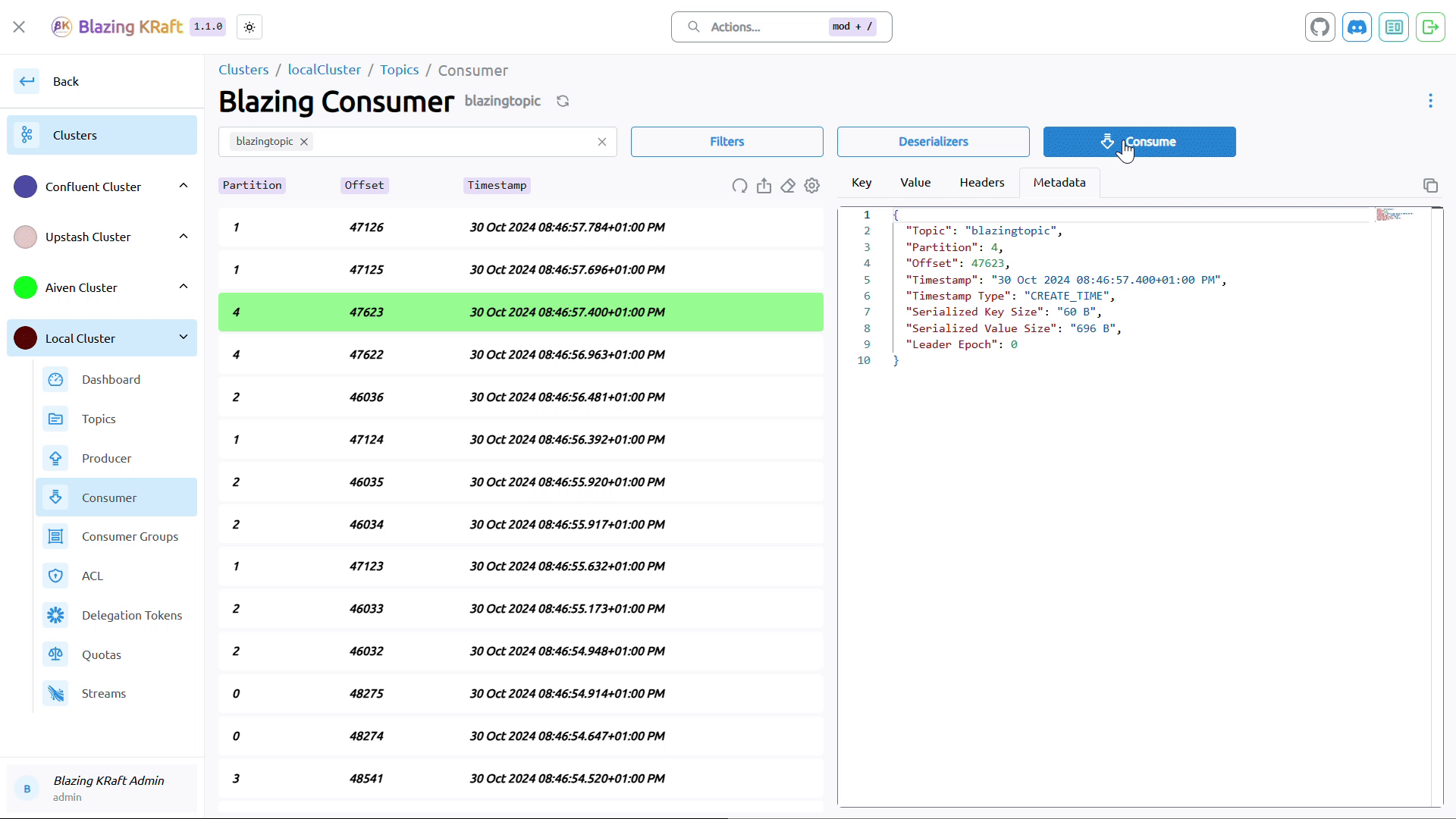Click the Topics breadcrumb link
This screenshot has height=819, width=1456.
point(399,70)
